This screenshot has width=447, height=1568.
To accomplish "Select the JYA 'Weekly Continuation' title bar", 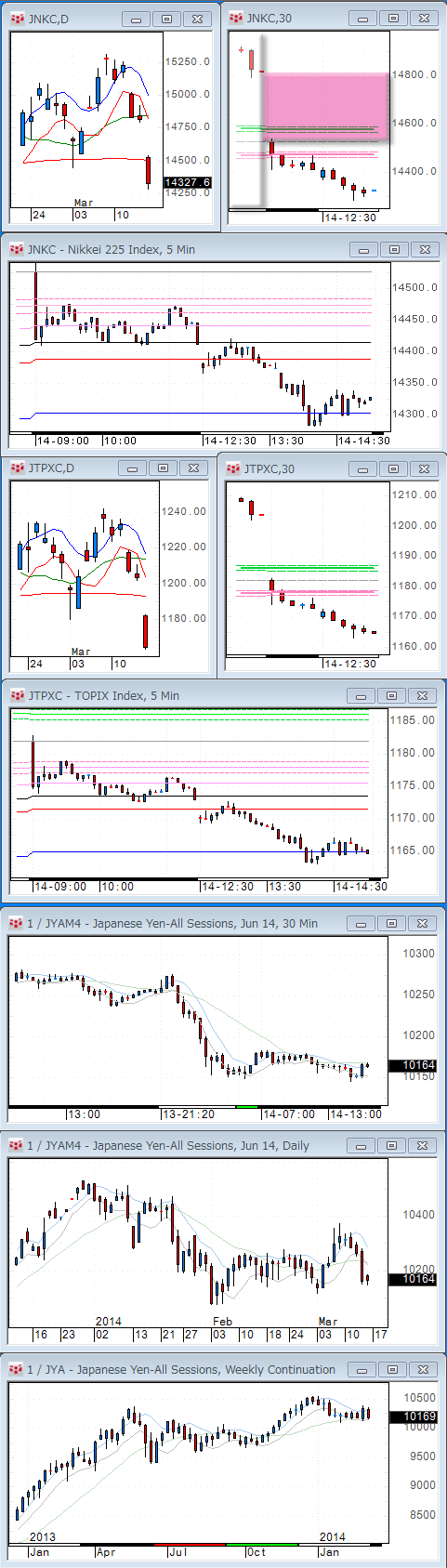I will pos(181,1369).
